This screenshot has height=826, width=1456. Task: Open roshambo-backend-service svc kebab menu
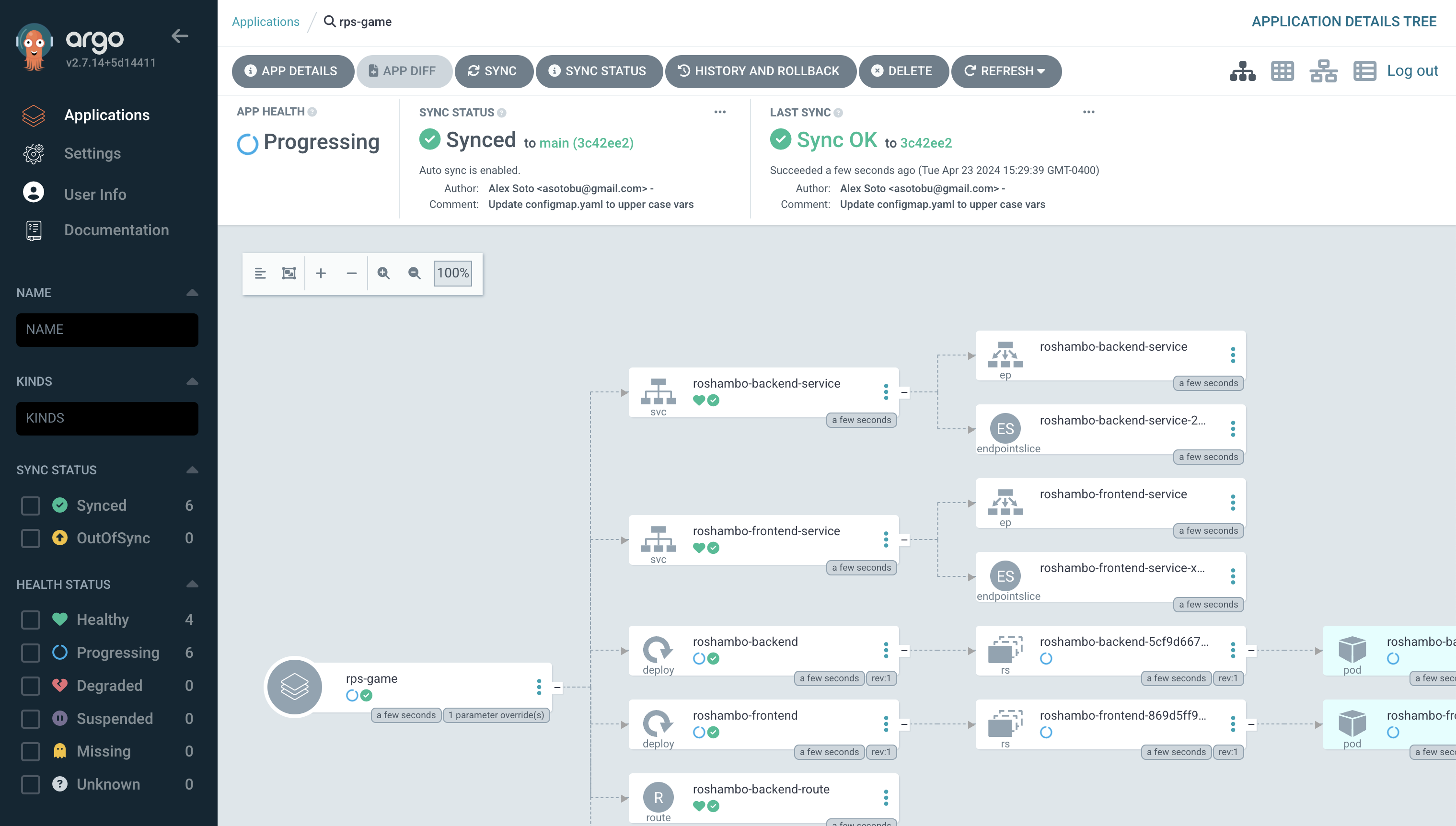(886, 392)
